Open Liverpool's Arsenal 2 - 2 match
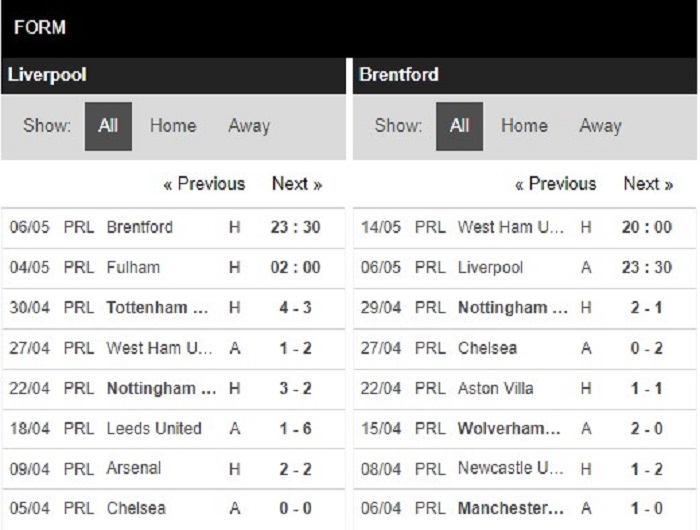The width and height of the screenshot is (700, 530). (x=173, y=469)
